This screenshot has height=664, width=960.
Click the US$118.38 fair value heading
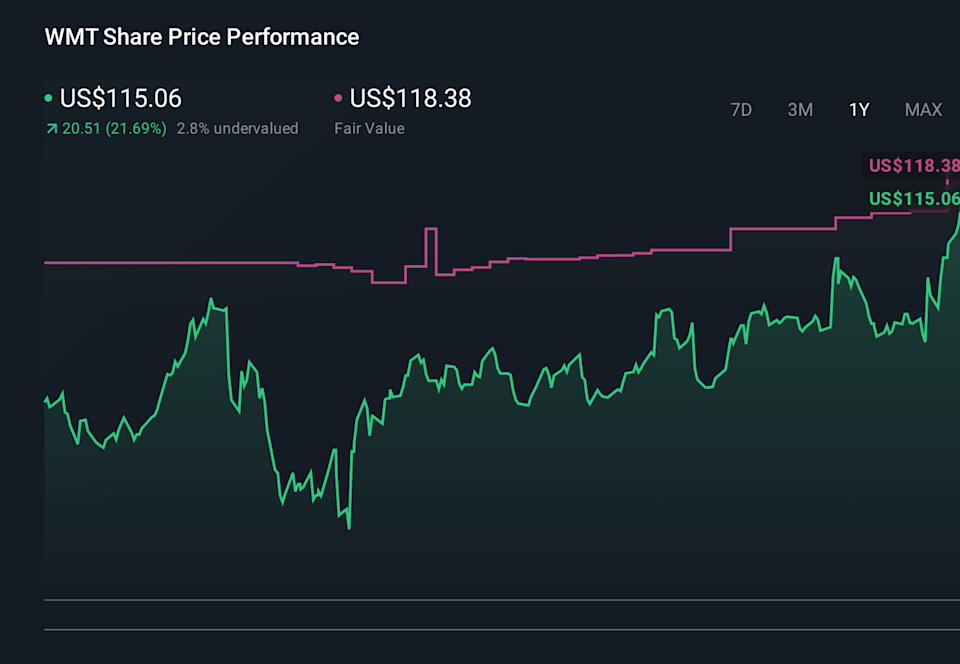(x=411, y=99)
